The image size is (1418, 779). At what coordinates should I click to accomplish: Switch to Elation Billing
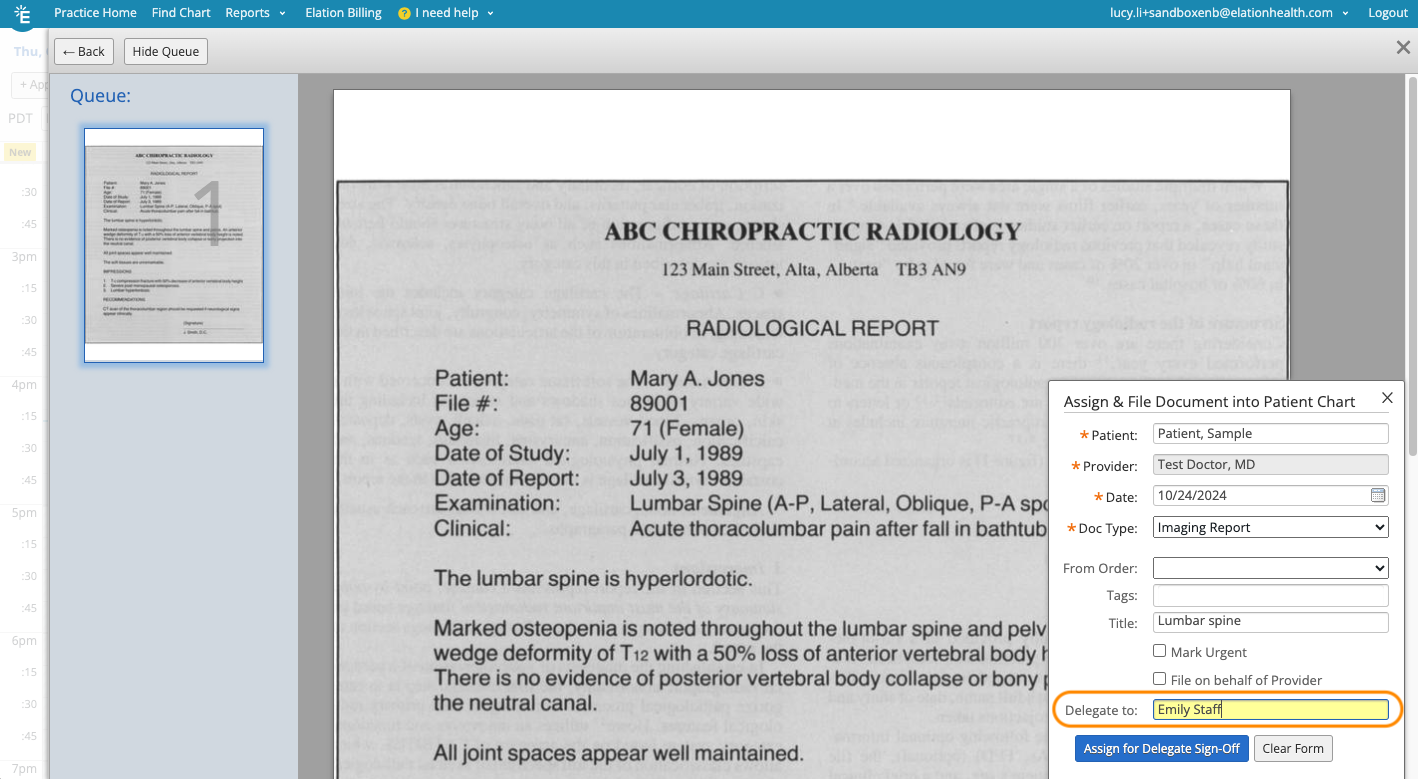tap(343, 12)
